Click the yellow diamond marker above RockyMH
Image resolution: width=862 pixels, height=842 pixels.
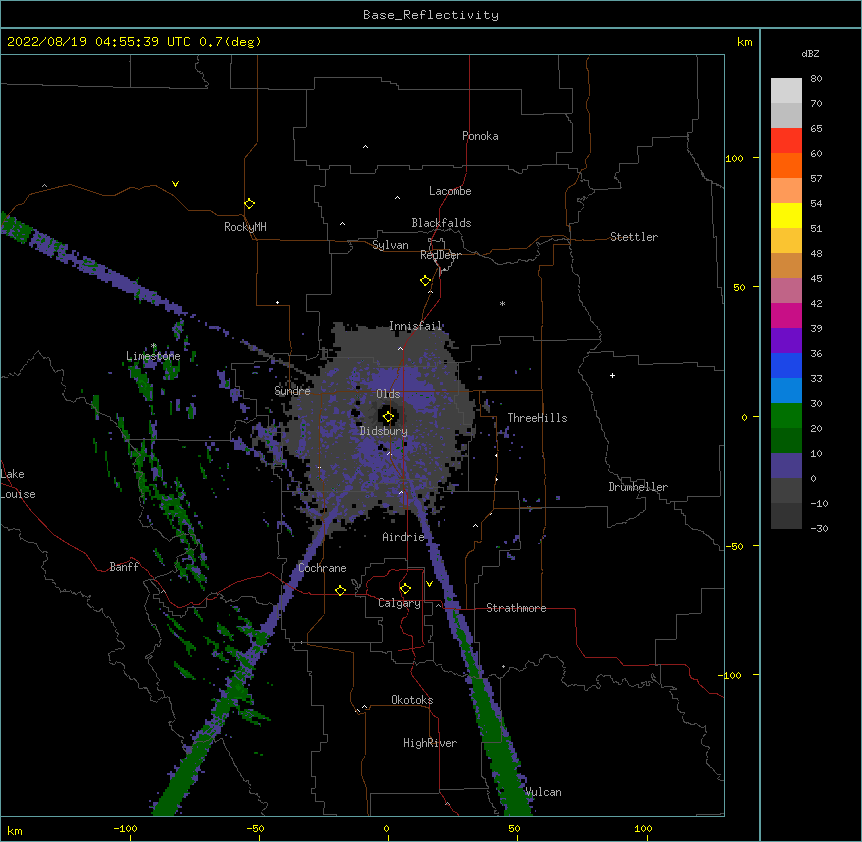(x=250, y=203)
